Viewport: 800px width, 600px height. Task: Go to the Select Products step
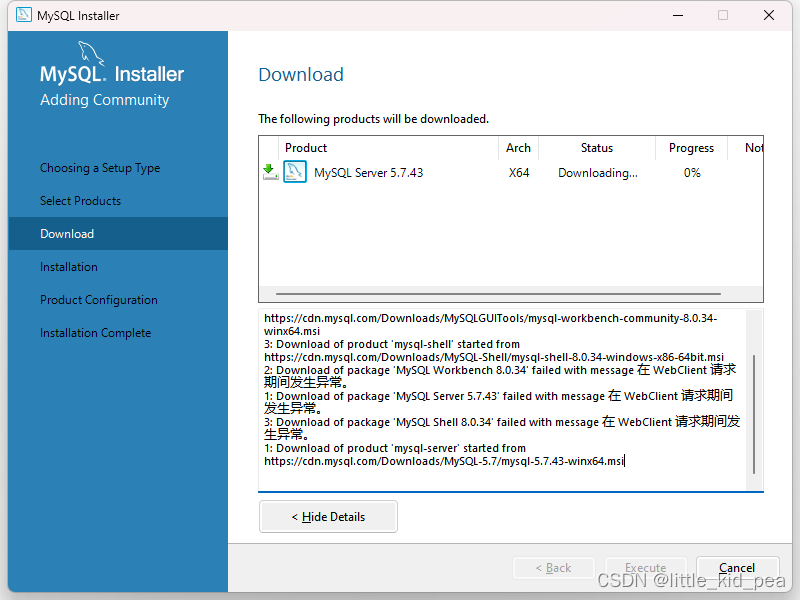(81, 201)
